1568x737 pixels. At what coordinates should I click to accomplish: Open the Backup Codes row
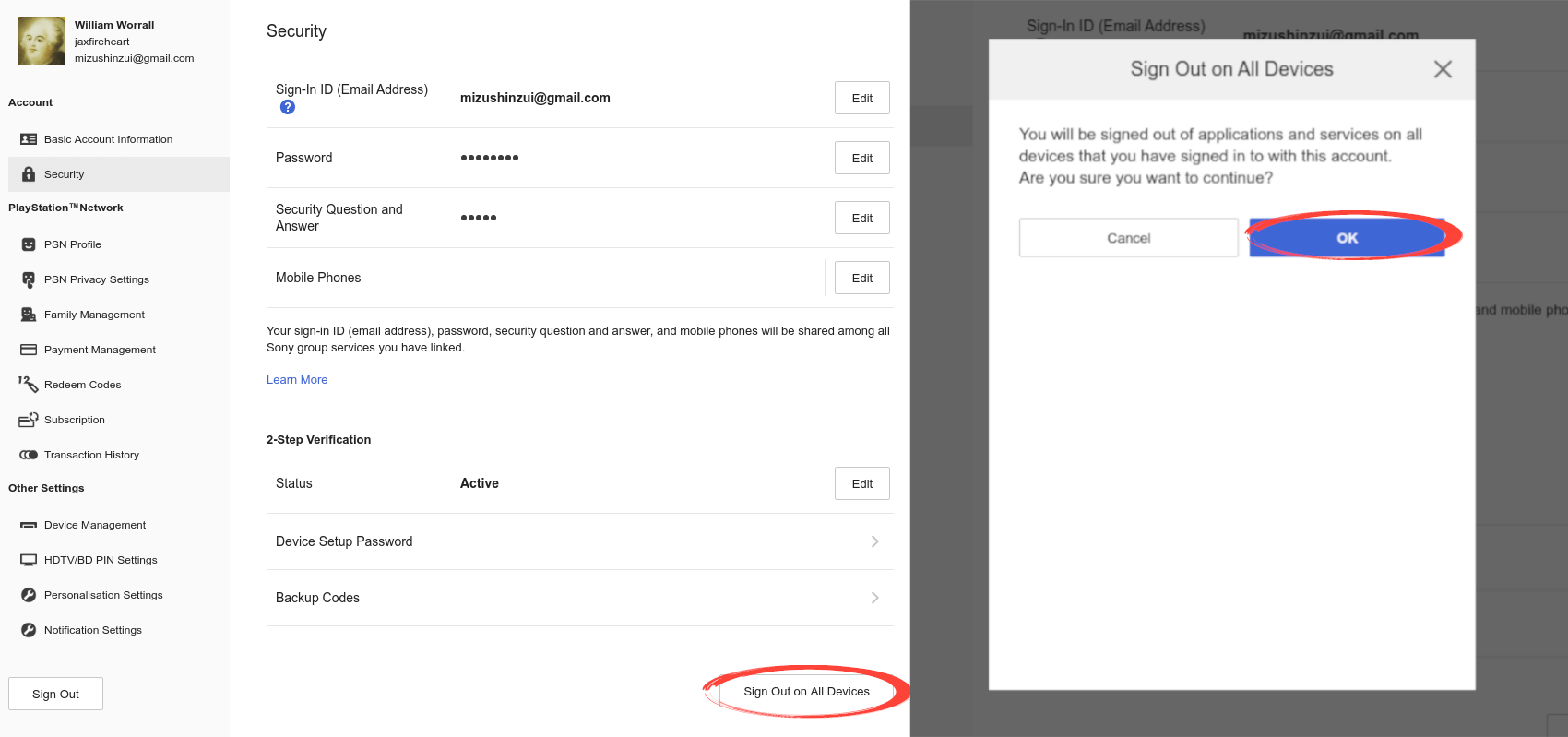579,598
